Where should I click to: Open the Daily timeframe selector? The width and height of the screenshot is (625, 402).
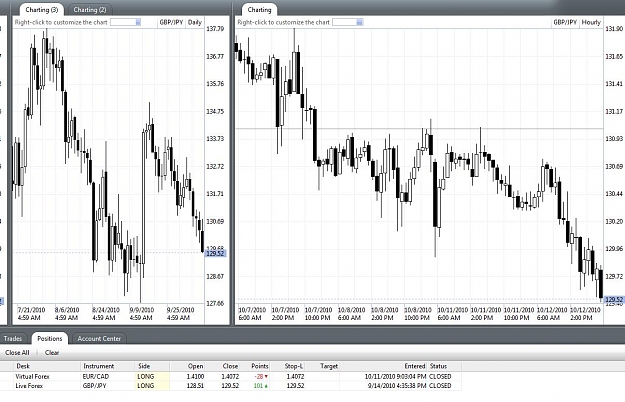[195, 22]
